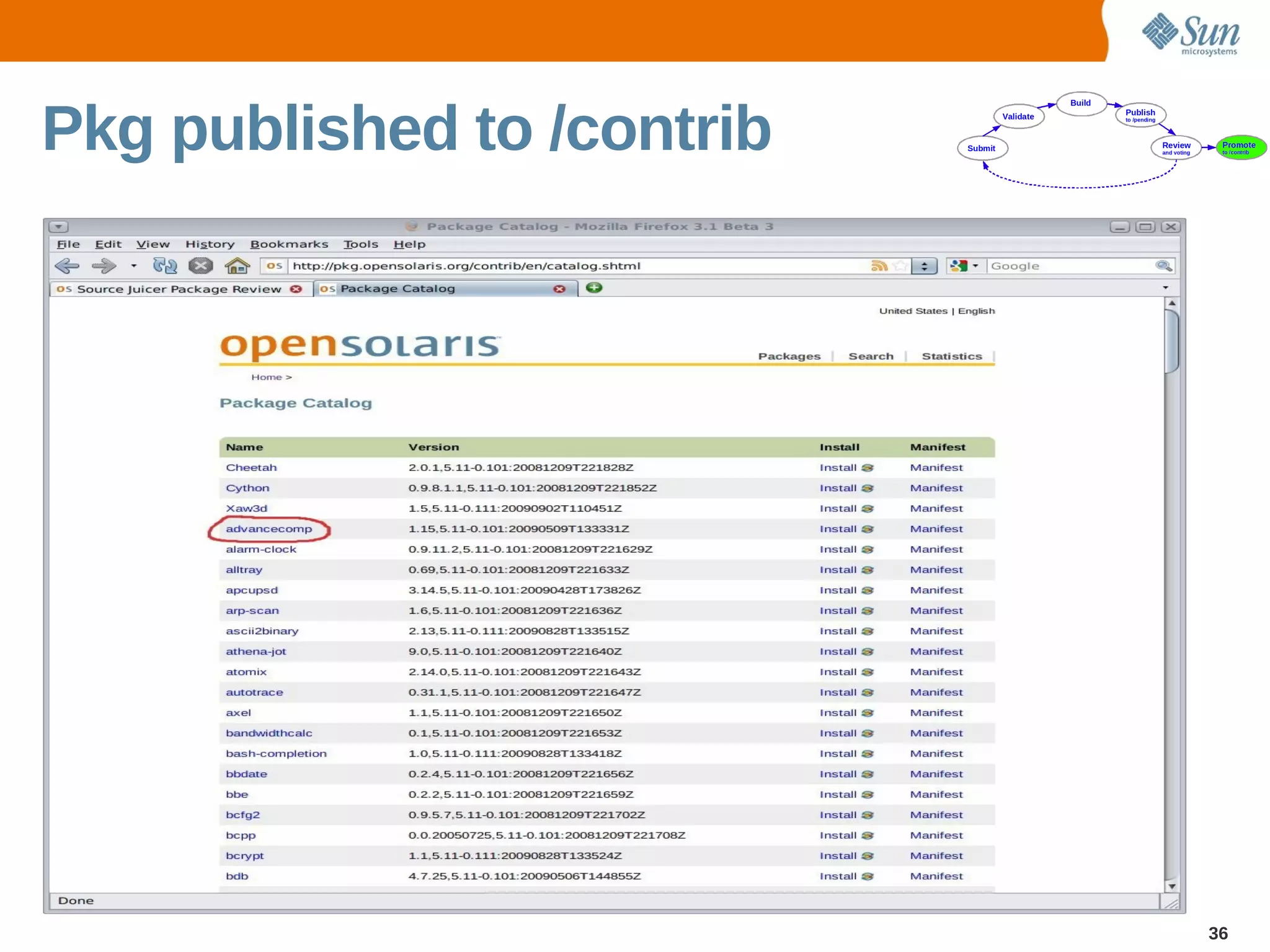Open the Cython package link
Viewport: 1270px width, 952px height.
point(247,488)
